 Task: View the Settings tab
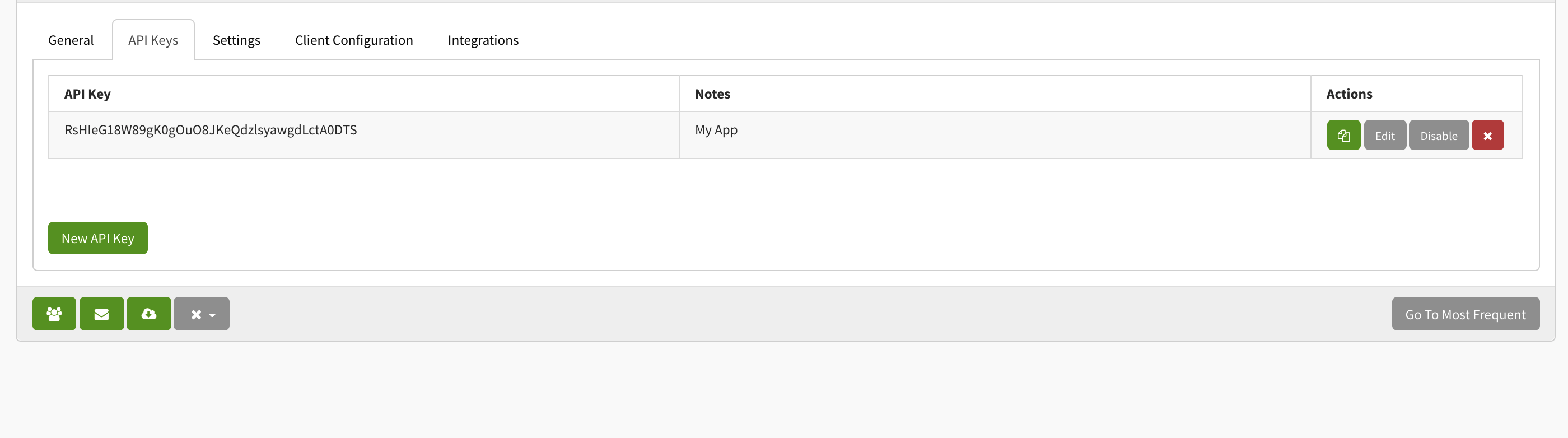pyautogui.click(x=236, y=40)
